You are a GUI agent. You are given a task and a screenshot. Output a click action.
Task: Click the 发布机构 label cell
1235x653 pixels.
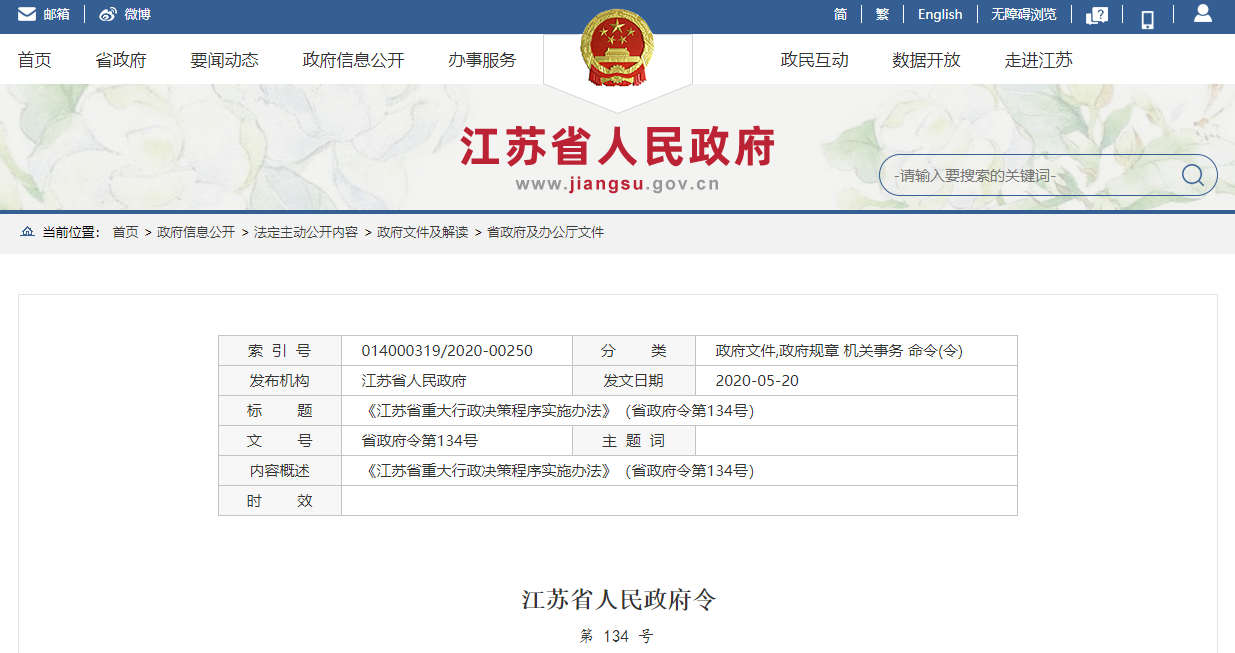click(x=280, y=381)
